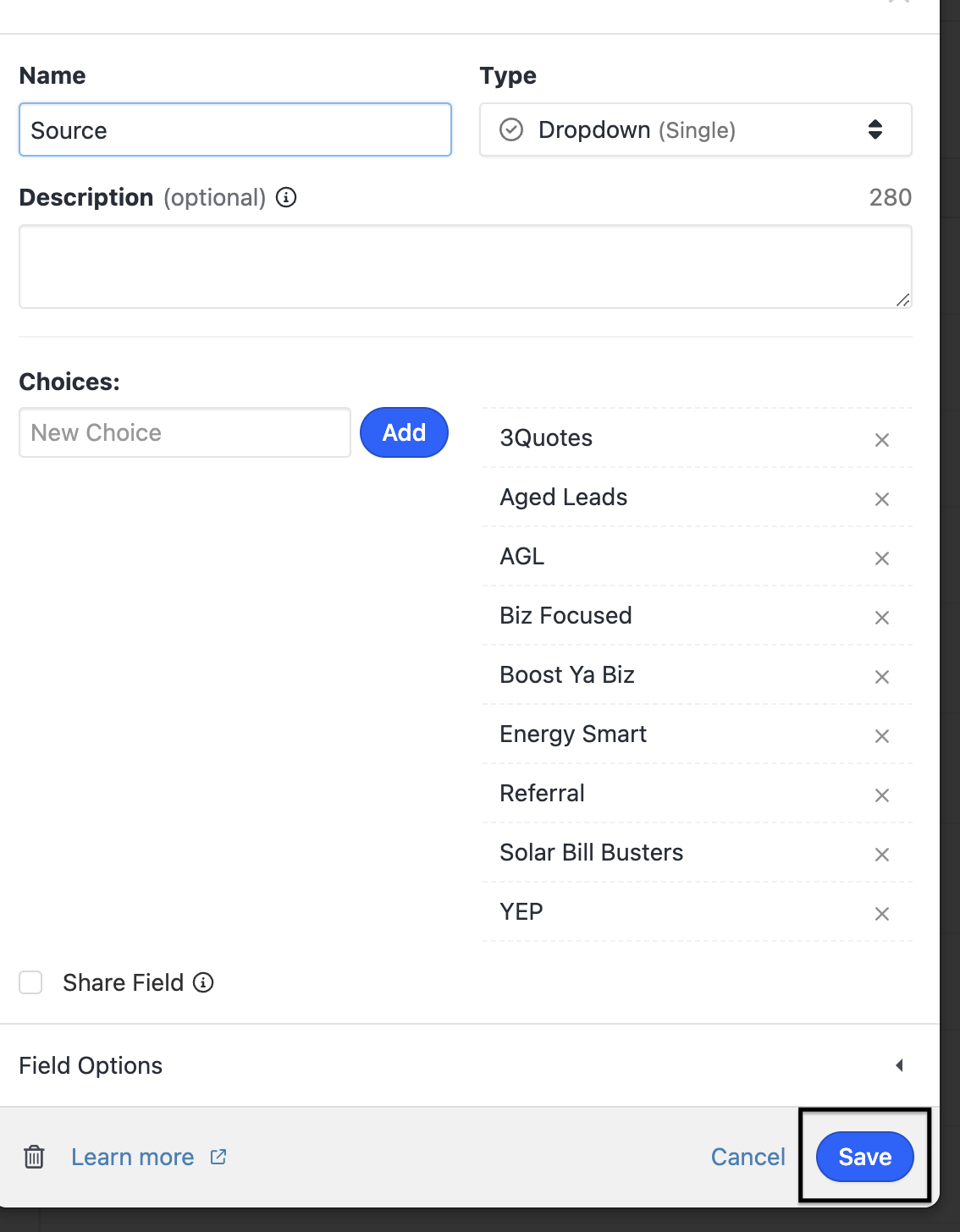Delete the Biz Focused choice
Viewport: 960px width, 1232px height.
tap(881, 618)
